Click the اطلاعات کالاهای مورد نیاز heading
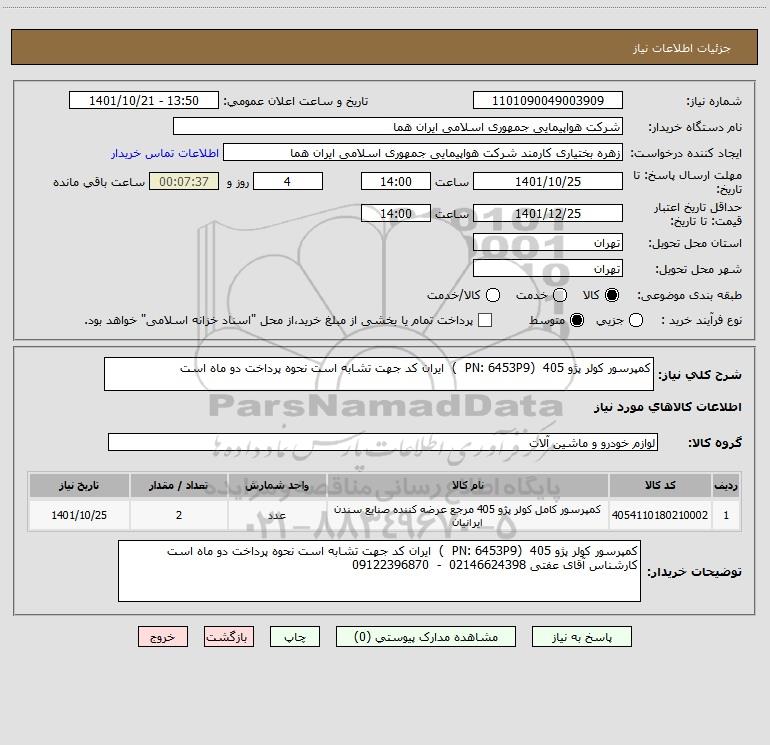This screenshot has width=770, height=745. pyautogui.click(x=668, y=407)
